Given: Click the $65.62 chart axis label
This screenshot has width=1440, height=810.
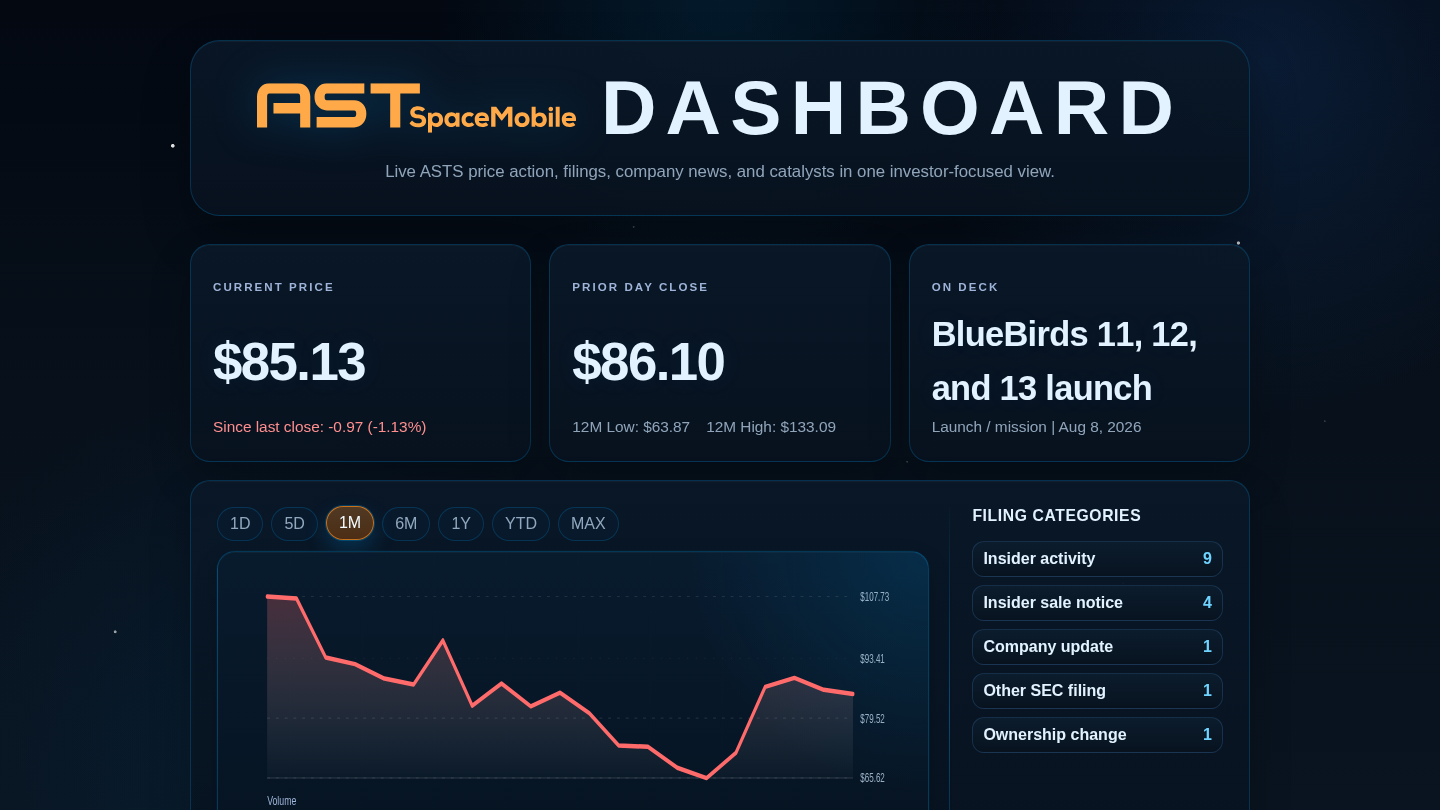Looking at the screenshot, I should 872,778.
